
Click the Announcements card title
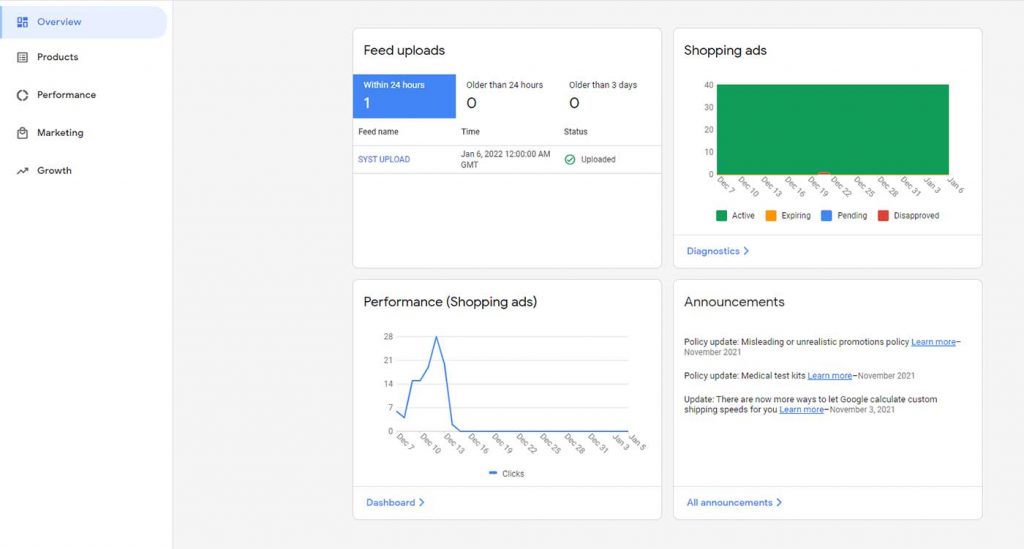click(x=734, y=302)
